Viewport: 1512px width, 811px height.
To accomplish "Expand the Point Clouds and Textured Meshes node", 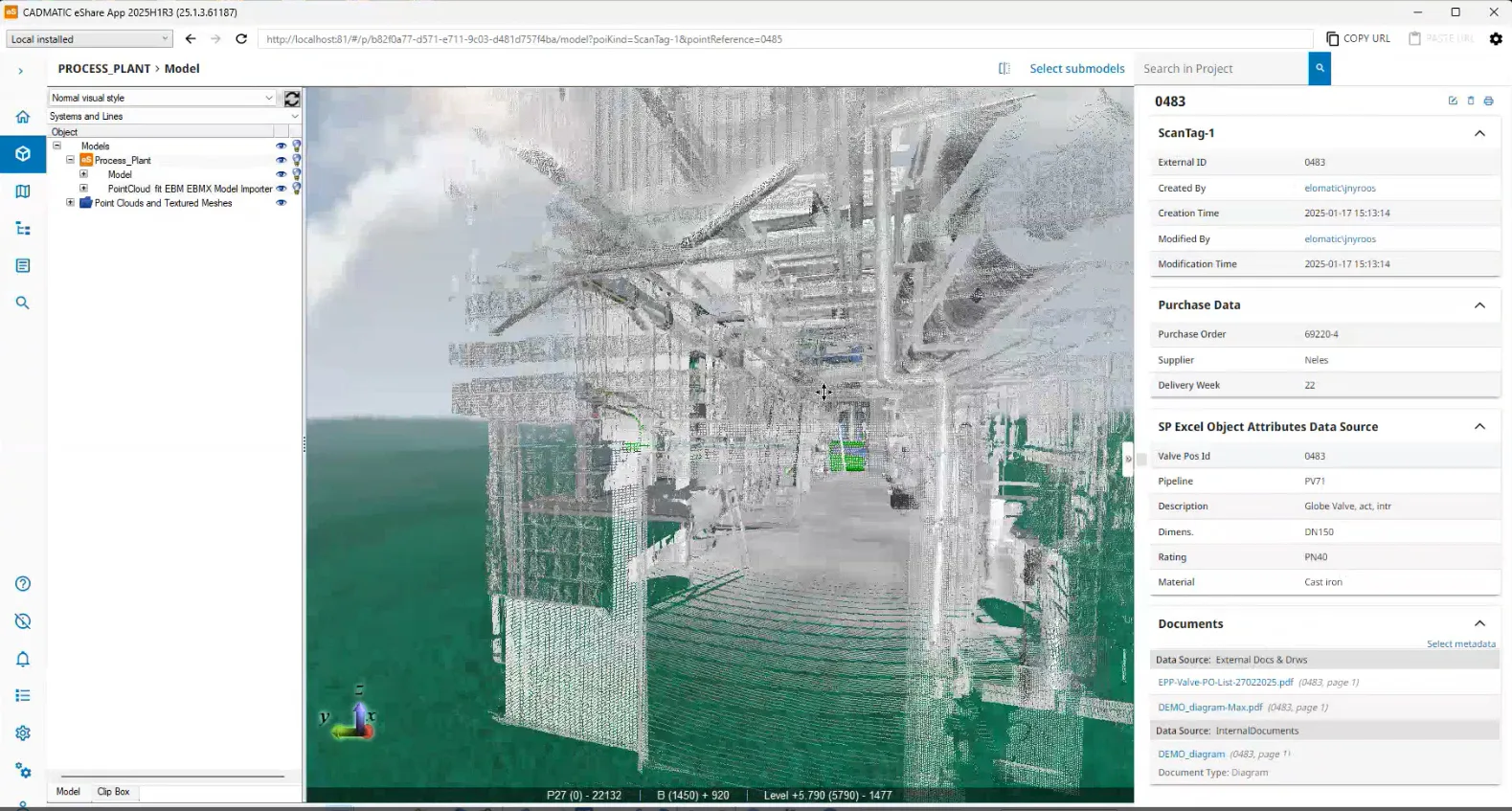I will pos(70,203).
